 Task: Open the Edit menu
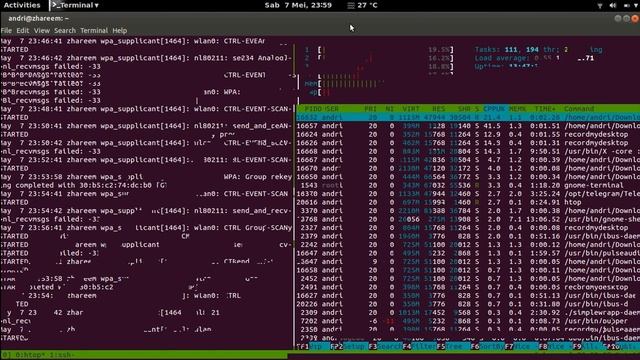point(22,31)
